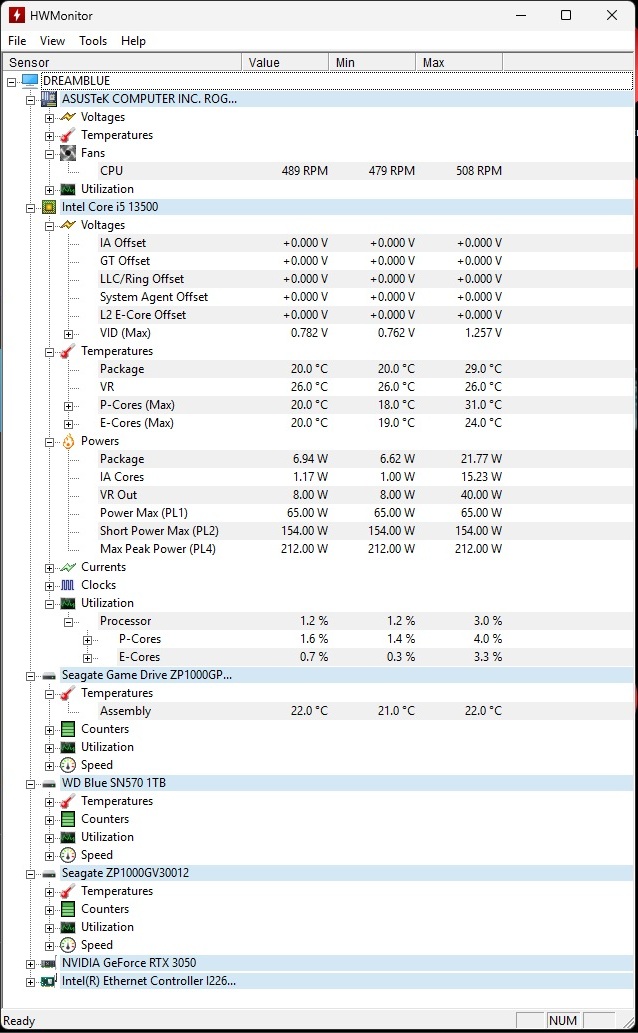
Task: Click the NUM indicator in status bar
Action: point(563,1020)
